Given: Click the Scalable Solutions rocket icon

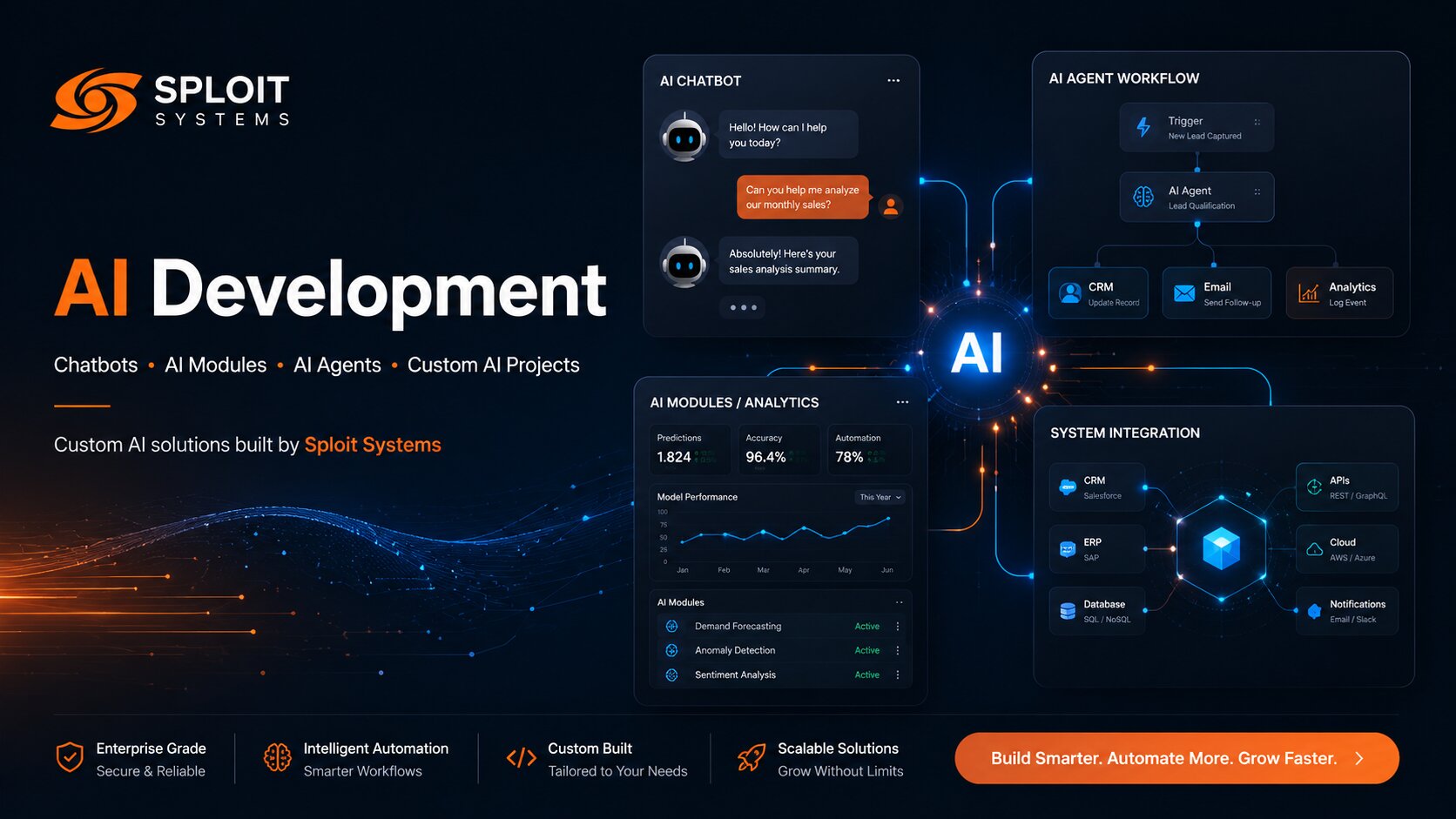Looking at the screenshot, I should tap(752, 757).
